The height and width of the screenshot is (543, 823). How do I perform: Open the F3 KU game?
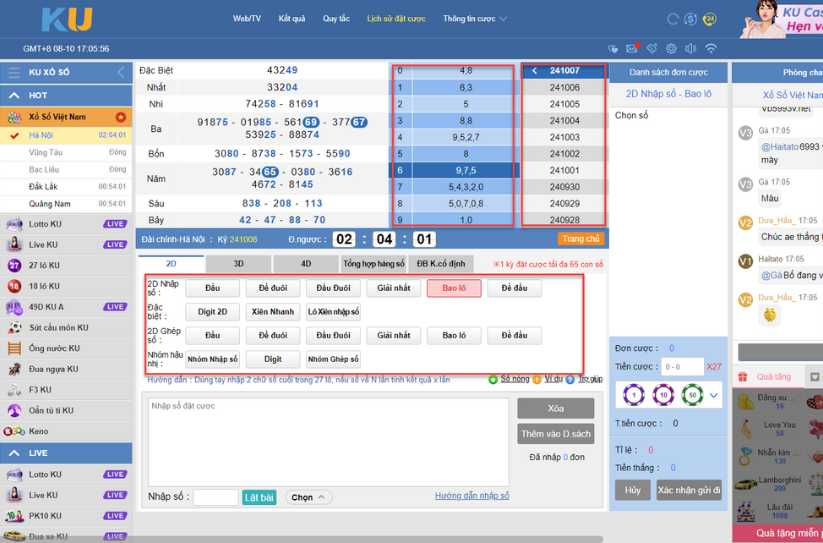(66, 390)
